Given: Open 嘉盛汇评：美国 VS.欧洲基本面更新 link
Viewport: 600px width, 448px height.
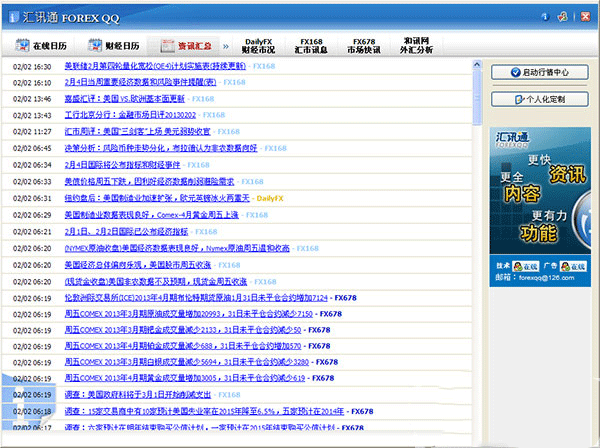Looking at the screenshot, I should pos(124,99).
